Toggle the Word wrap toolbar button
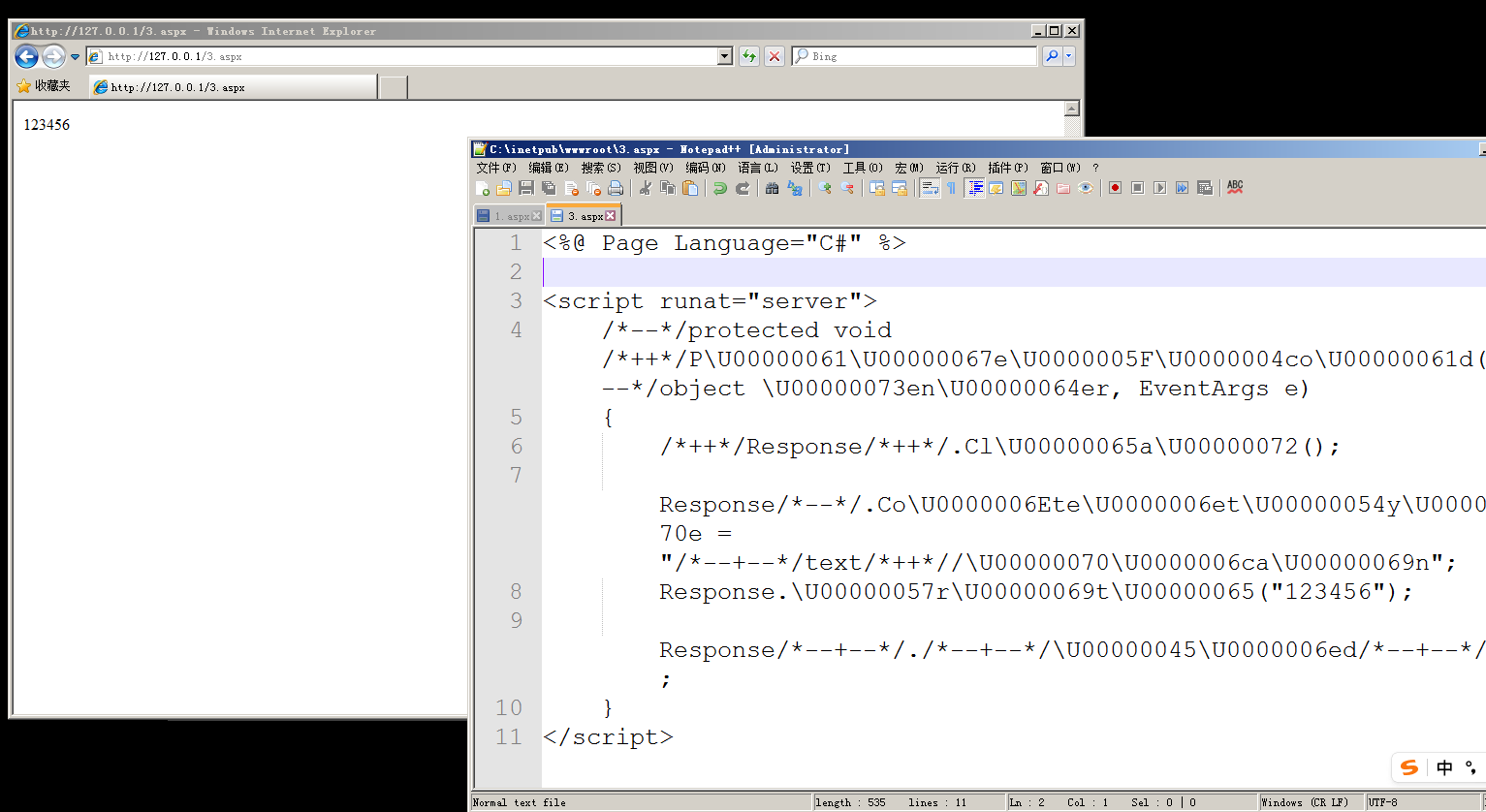 930,188
